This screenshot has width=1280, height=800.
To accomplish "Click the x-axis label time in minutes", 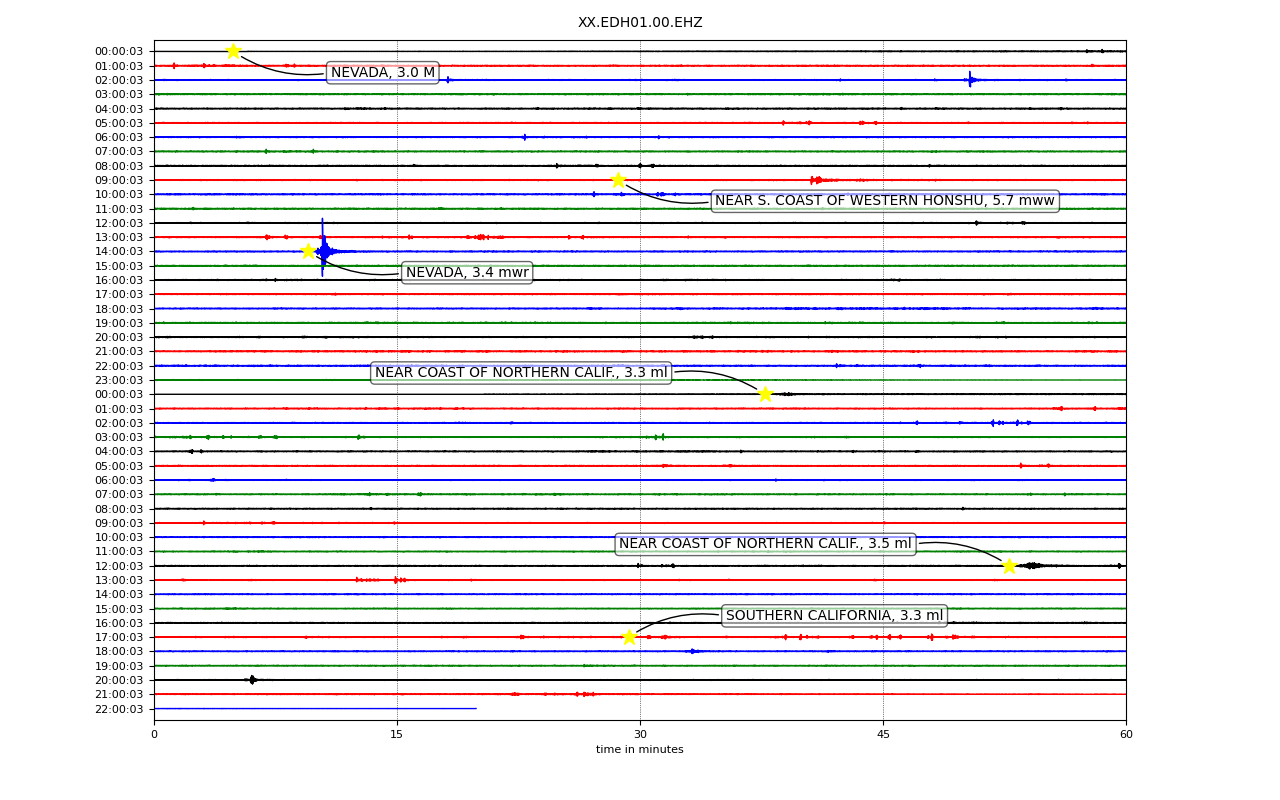I will (x=640, y=750).
